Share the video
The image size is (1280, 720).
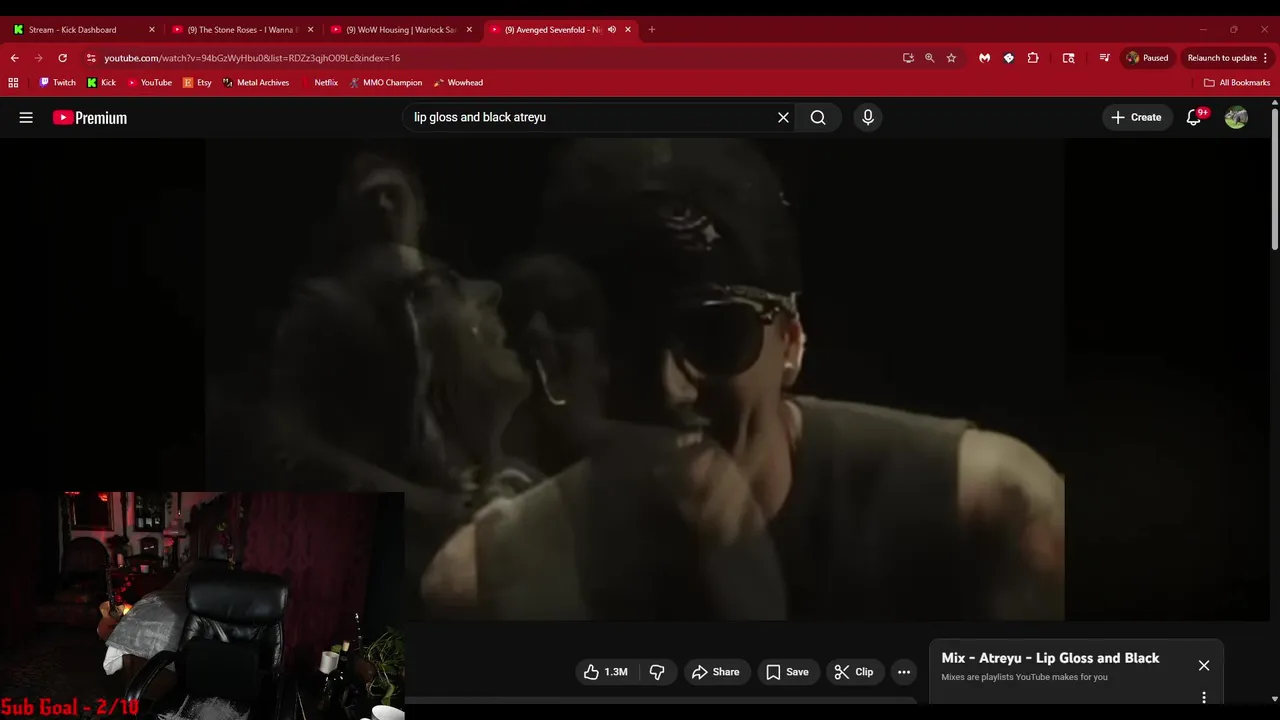[716, 672]
